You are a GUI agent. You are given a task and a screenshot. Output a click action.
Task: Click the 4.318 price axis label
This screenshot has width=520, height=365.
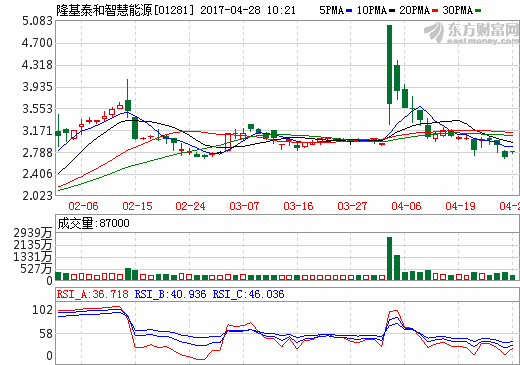(37, 65)
